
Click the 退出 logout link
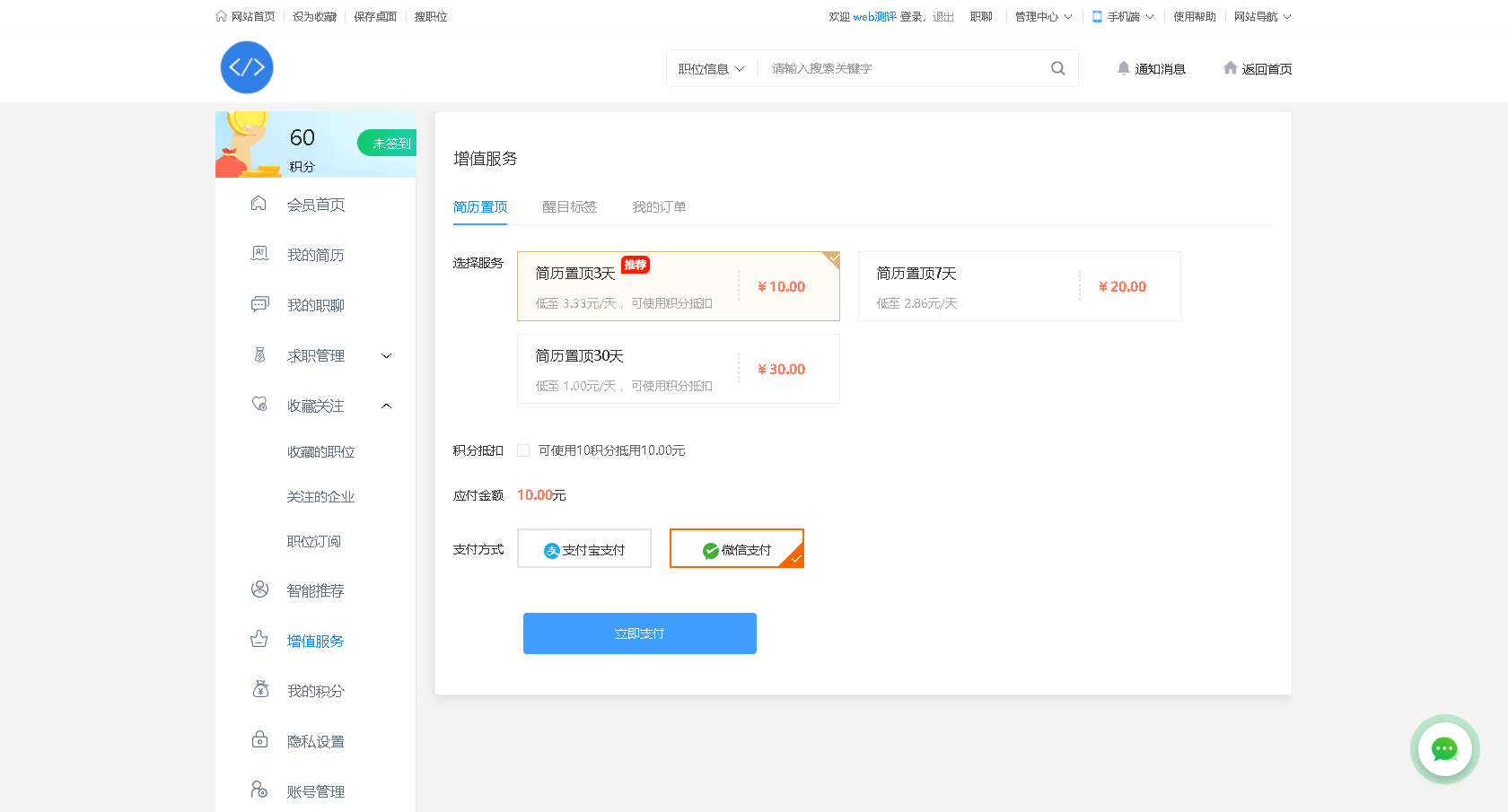[942, 16]
